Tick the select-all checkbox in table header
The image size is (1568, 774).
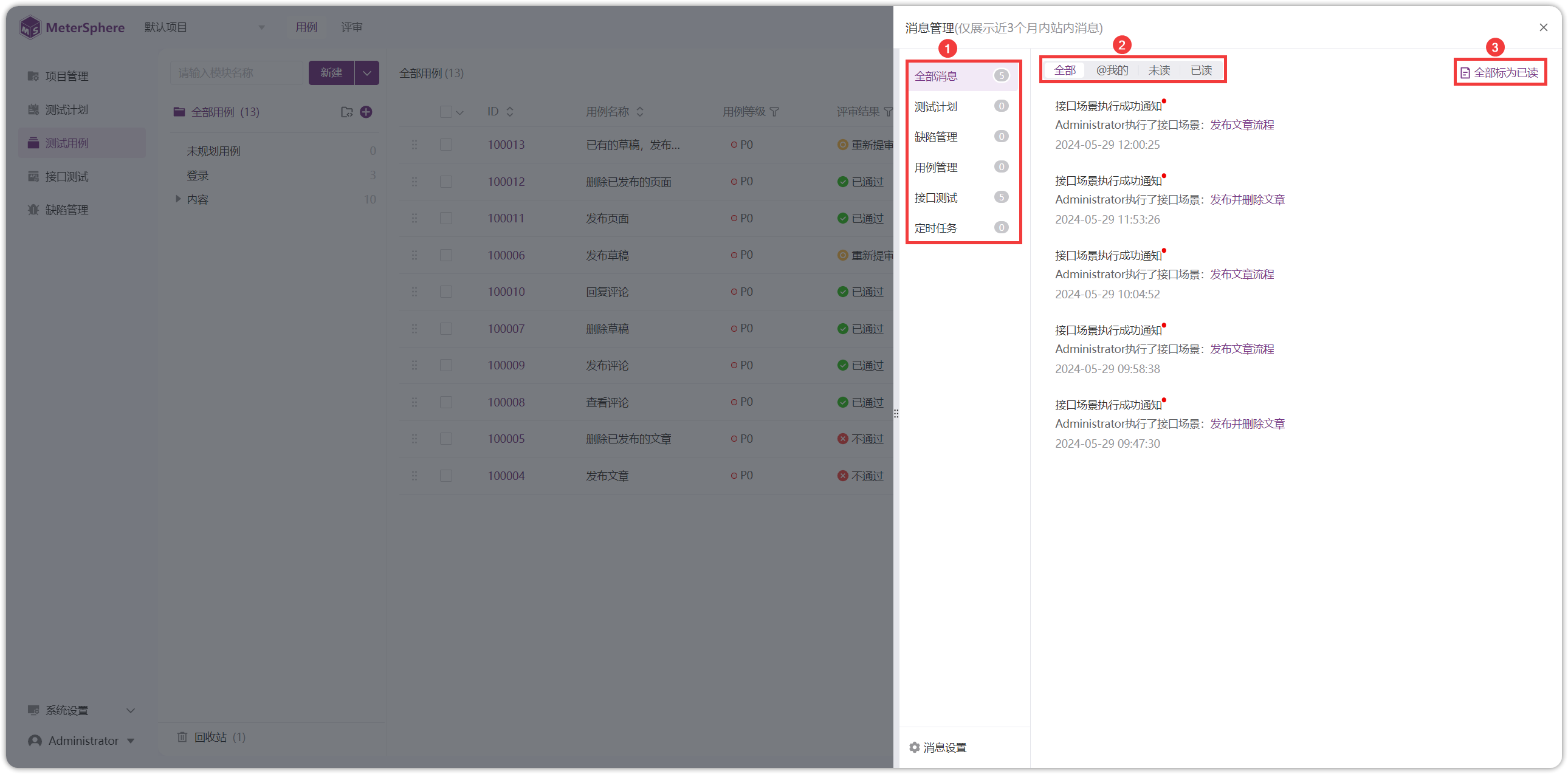[x=445, y=112]
